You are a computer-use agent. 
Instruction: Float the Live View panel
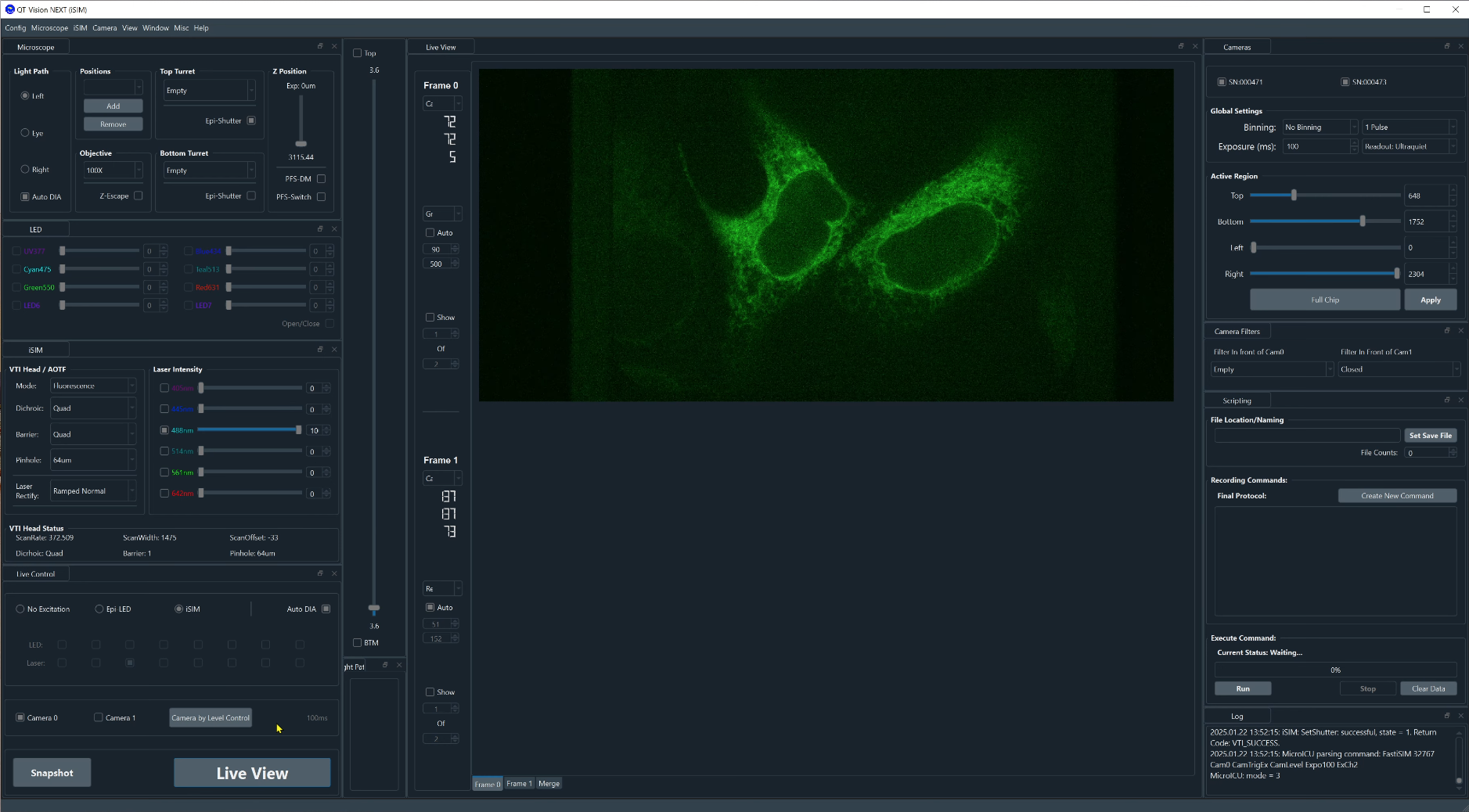[1181, 46]
